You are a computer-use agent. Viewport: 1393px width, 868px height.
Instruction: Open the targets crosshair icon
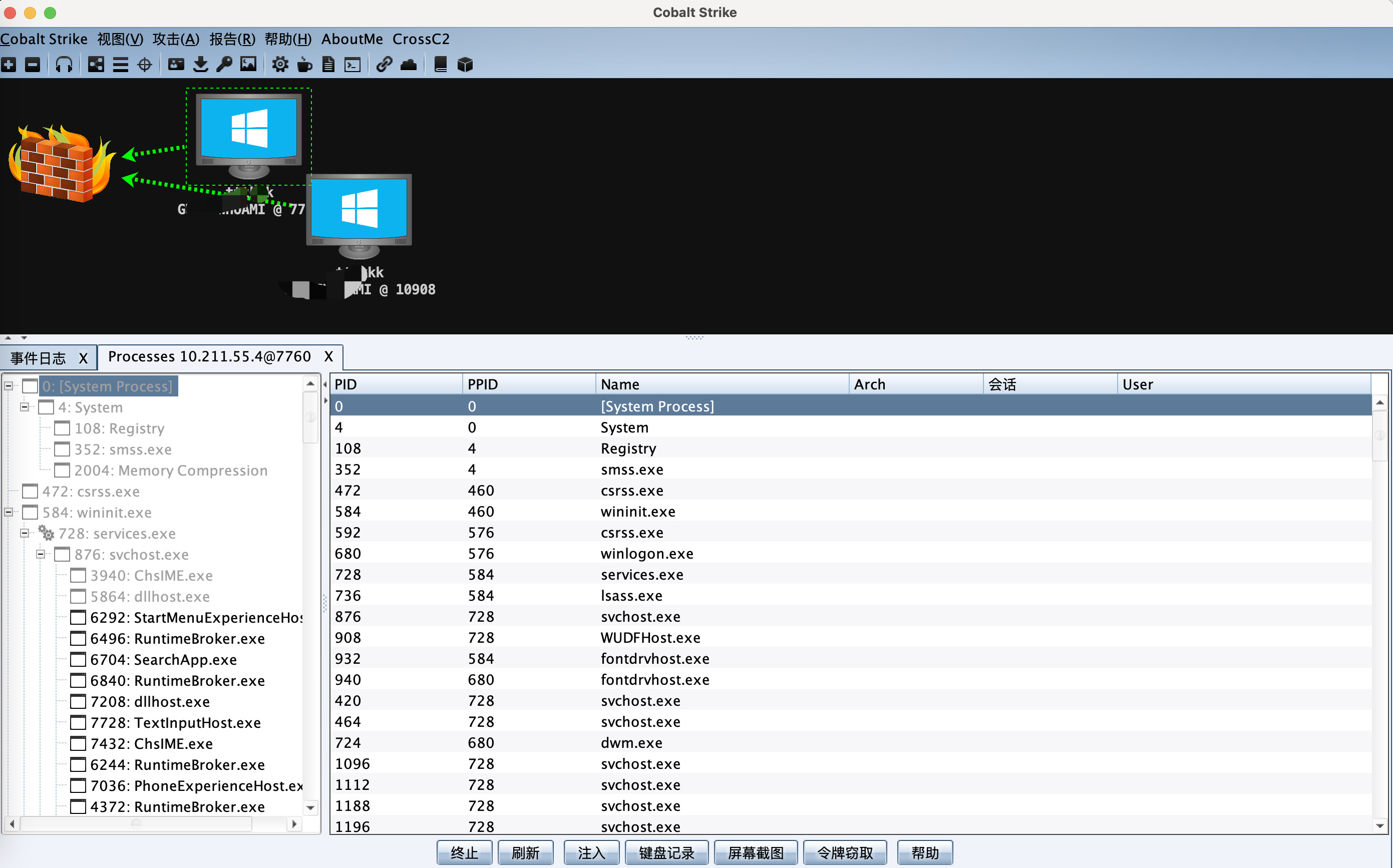(x=145, y=64)
